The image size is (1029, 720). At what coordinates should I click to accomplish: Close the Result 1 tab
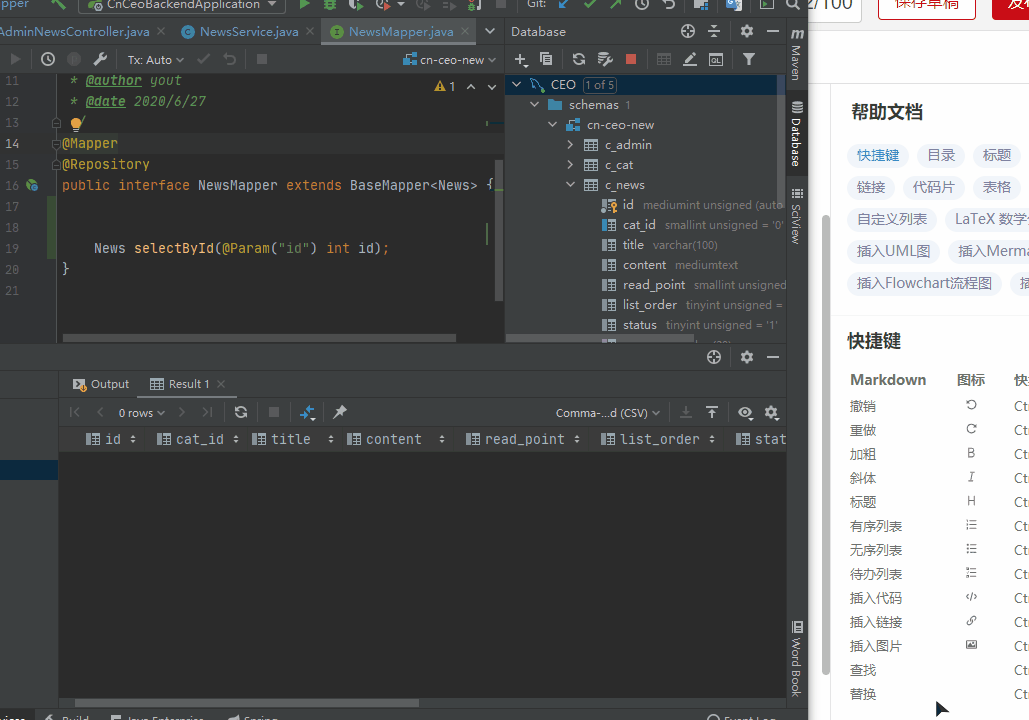(x=221, y=384)
